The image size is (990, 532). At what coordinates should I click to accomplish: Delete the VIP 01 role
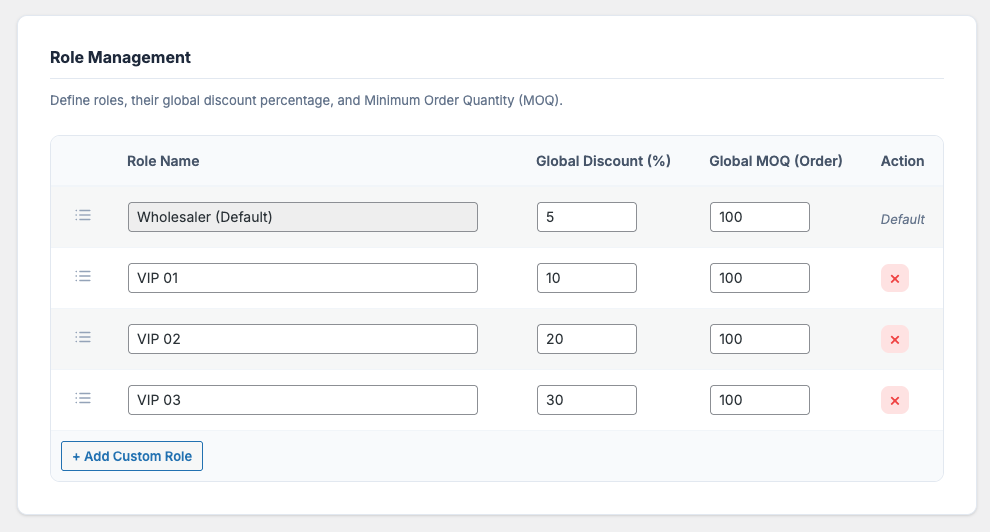point(894,279)
